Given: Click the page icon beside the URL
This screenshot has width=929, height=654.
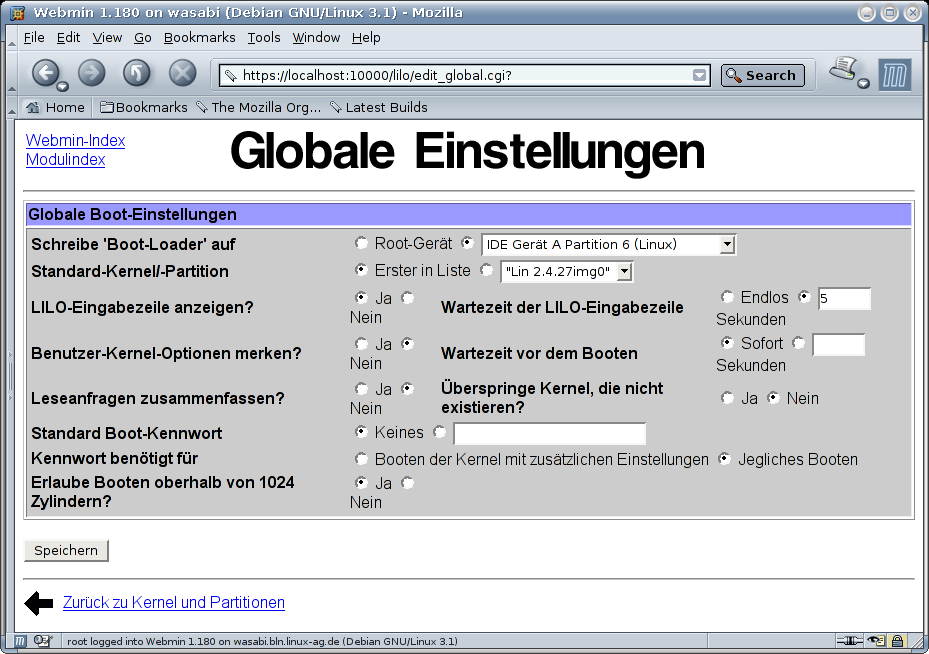Looking at the screenshot, I should coord(230,75).
